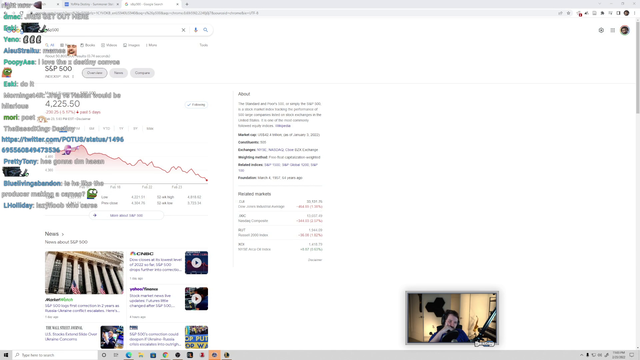Open the Chrome extensions puzzle icon
Viewport: 640px width, 360px height.
pyautogui.click(x=602, y=13)
